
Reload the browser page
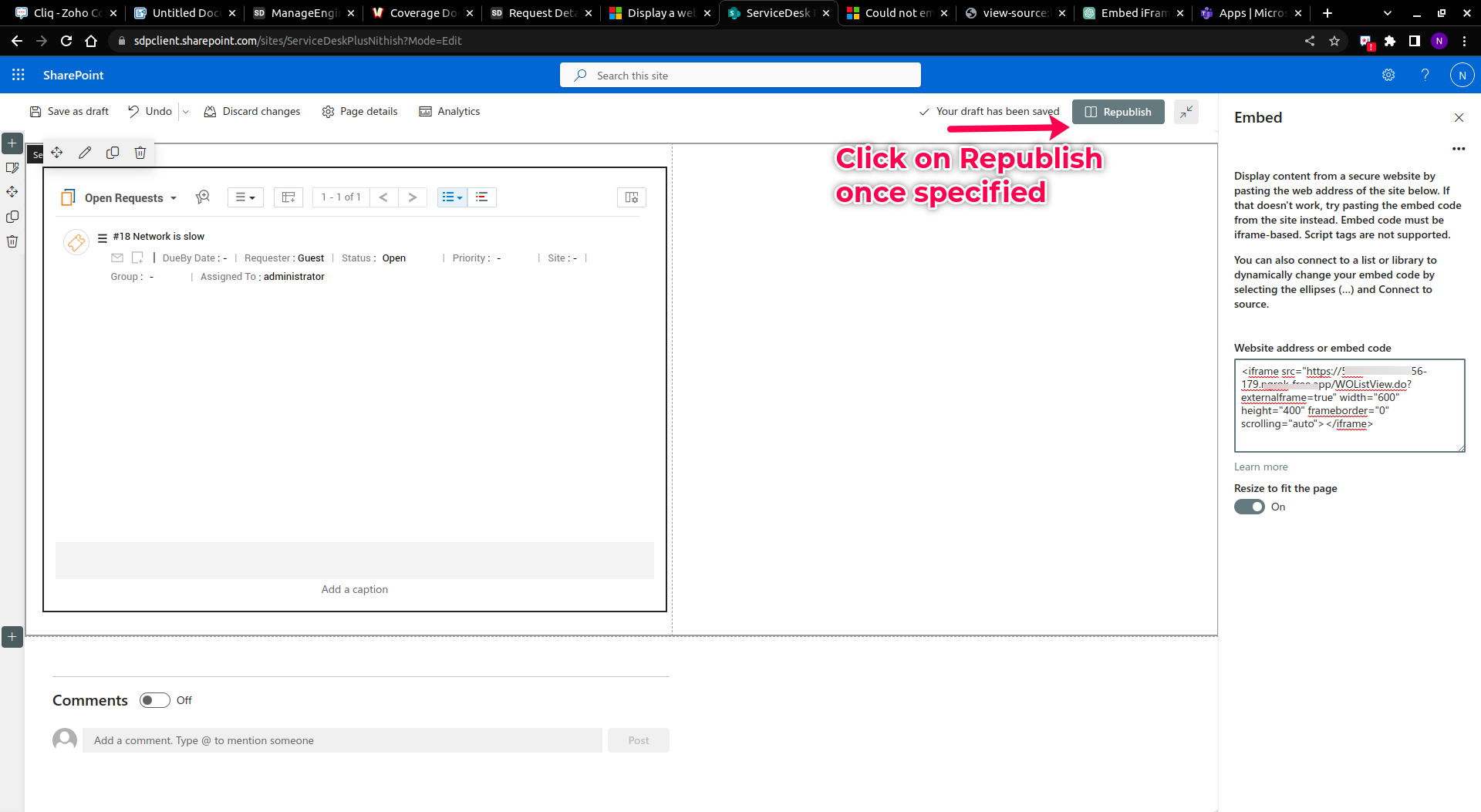click(x=66, y=41)
